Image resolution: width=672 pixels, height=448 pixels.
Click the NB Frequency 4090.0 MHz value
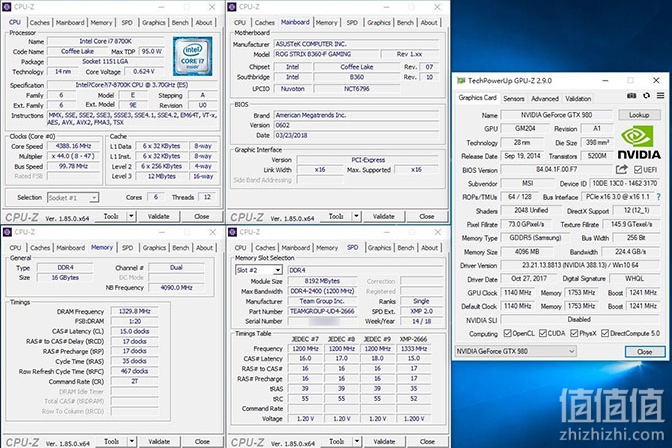click(x=176, y=288)
